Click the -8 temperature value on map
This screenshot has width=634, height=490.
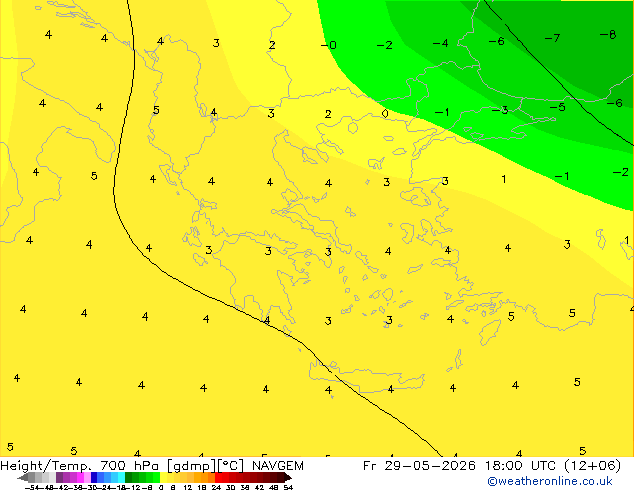pos(608,35)
